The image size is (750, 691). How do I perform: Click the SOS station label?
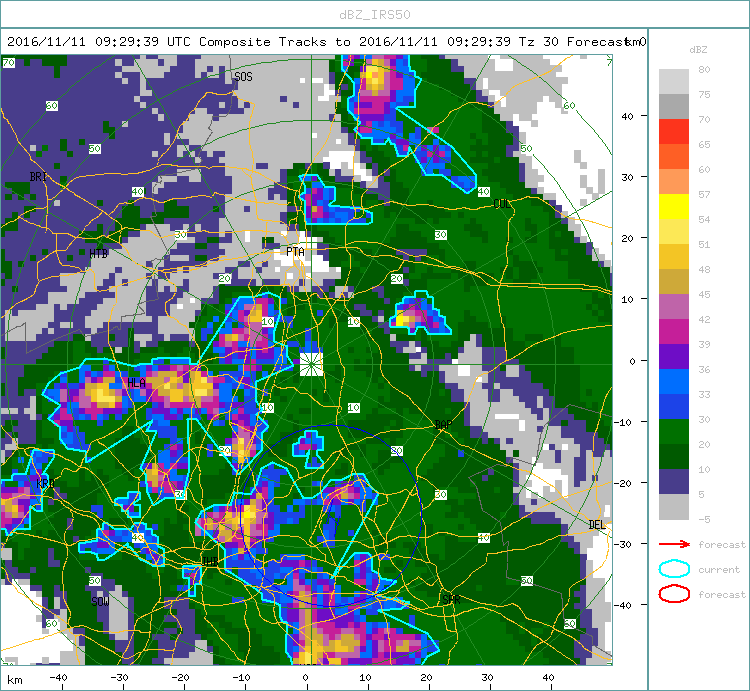coord(243,77)
